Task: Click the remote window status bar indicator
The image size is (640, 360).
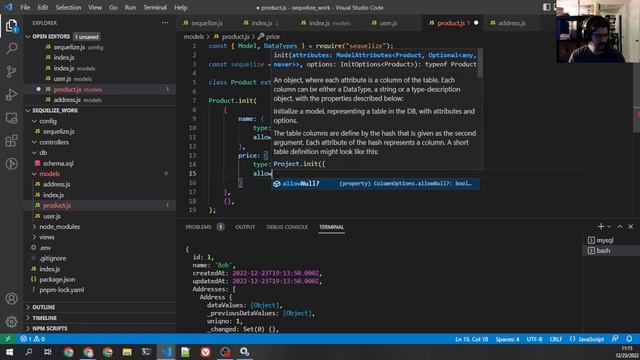Action: point(8,339)
